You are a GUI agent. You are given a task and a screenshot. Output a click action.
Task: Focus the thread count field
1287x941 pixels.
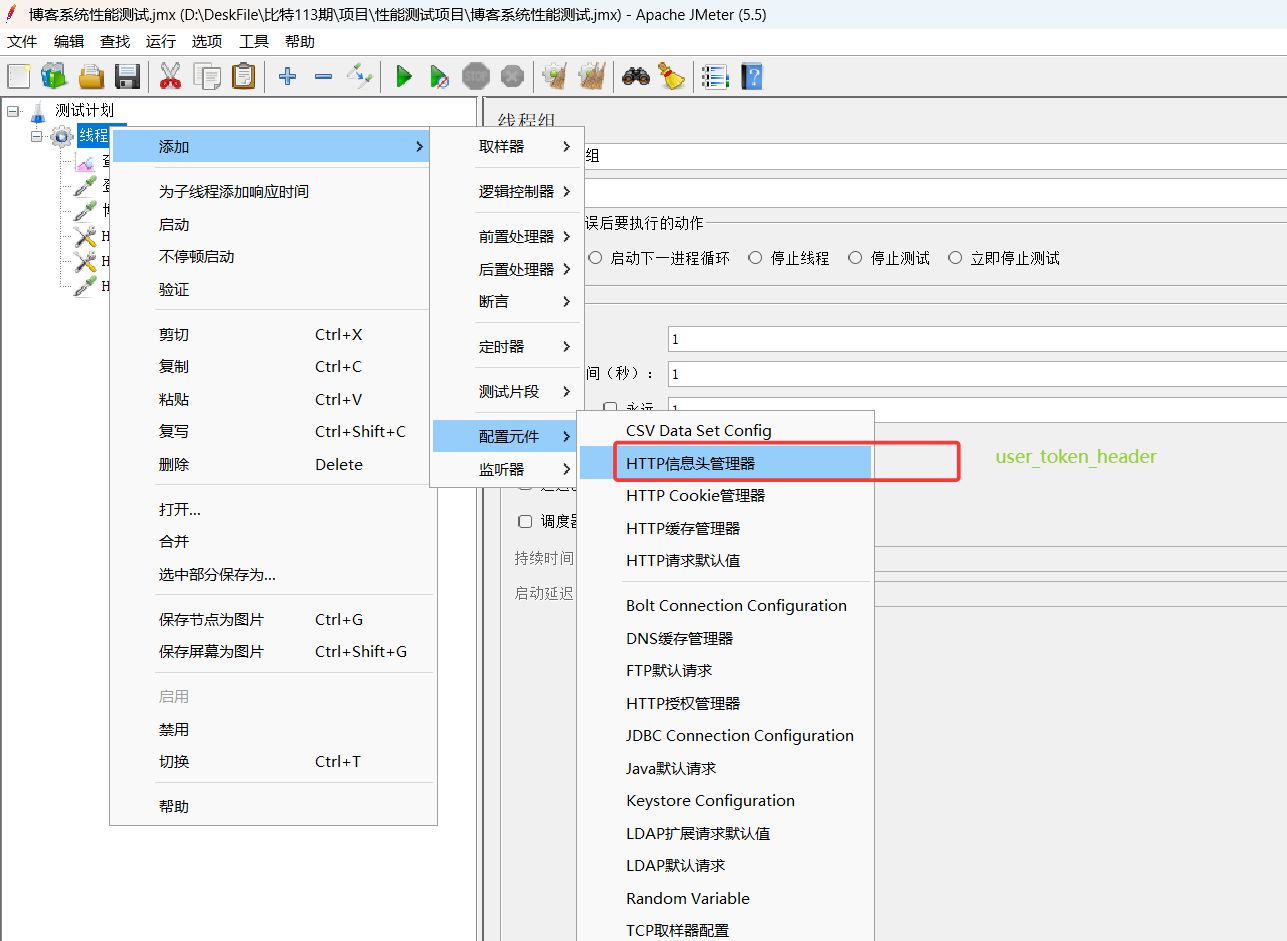pyautogui.click(x=977, y=339)
